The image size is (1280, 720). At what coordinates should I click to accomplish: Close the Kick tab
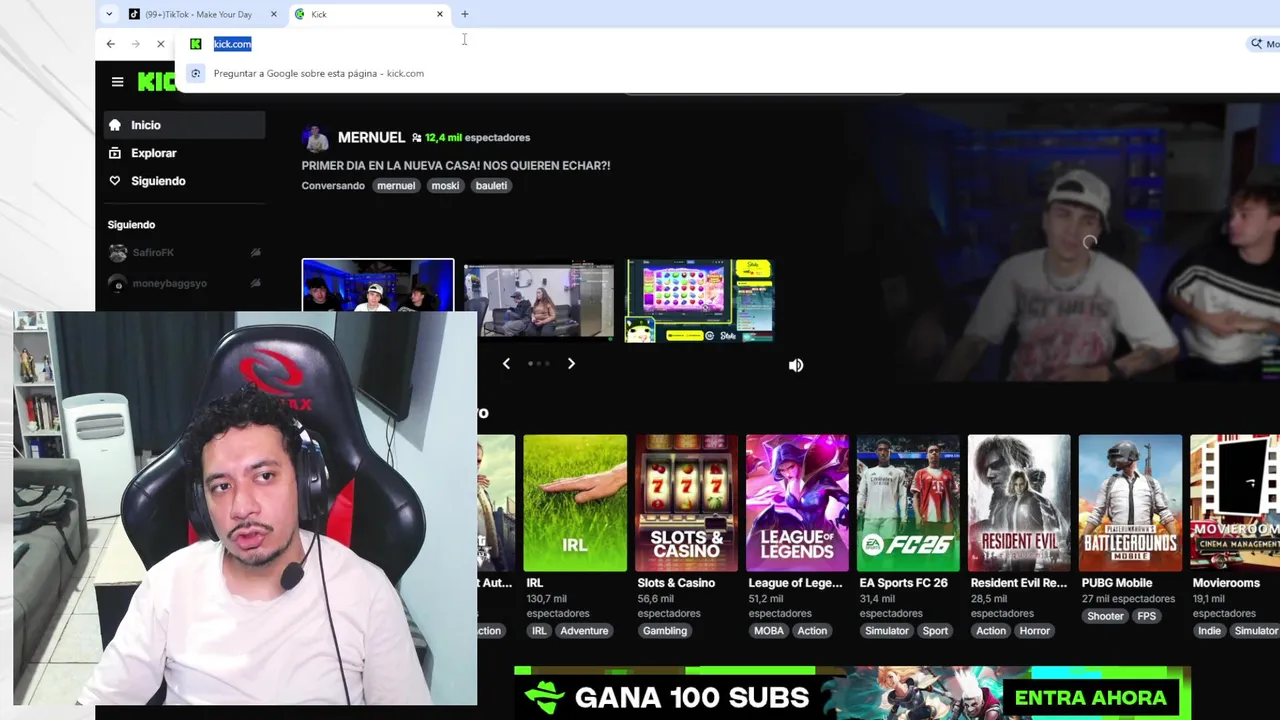tap(439, 14)
